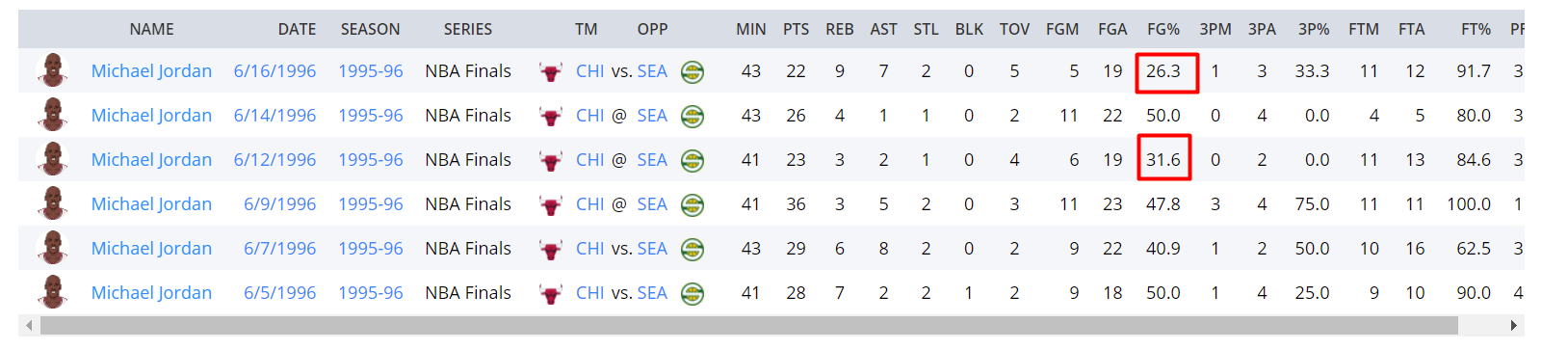This screenshot has width=1568, height=350.
Task: Open Michael Jordan link in 6/16/1996 row
Action: 151,70
